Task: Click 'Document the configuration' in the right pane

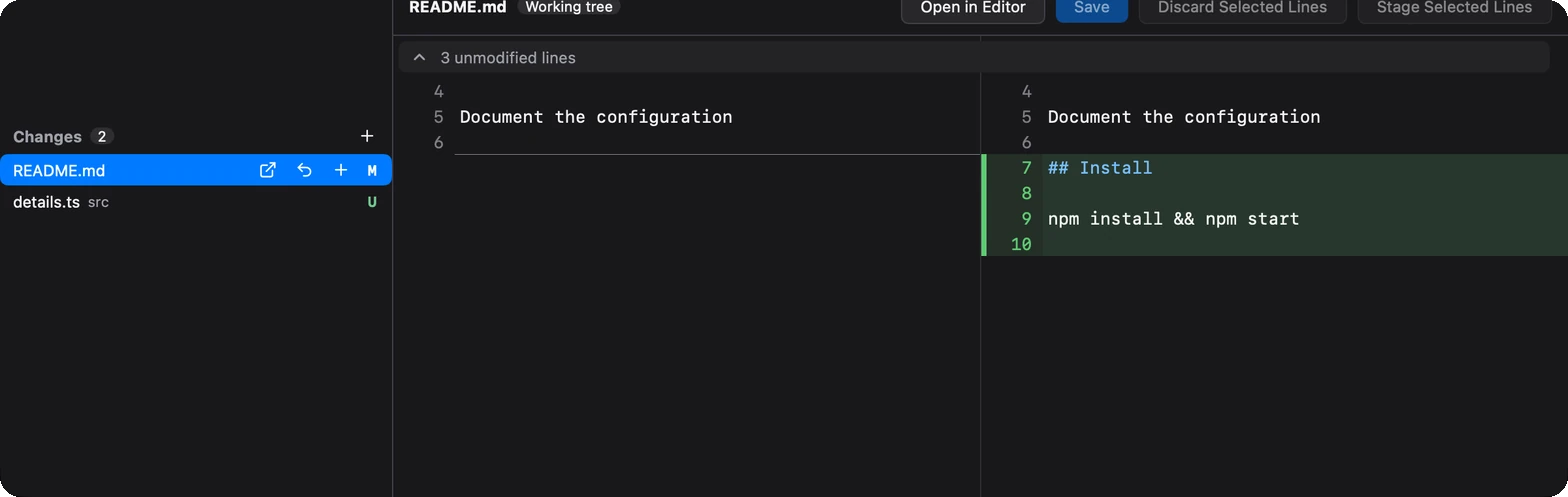Action: click(x=1184, y=116)
